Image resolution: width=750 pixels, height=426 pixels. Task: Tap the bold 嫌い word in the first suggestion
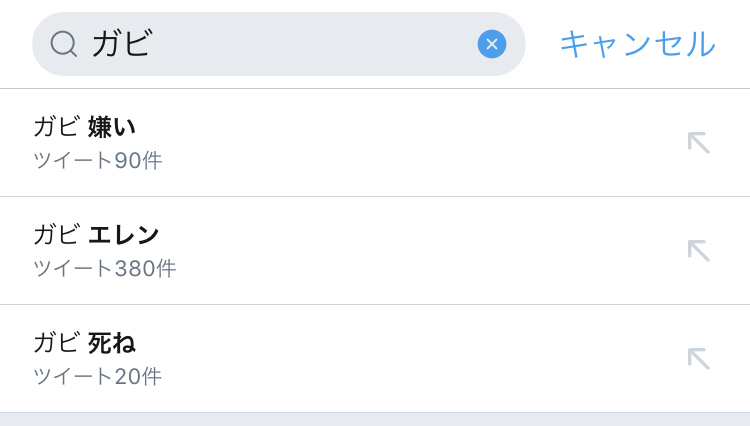click(112, 127)
